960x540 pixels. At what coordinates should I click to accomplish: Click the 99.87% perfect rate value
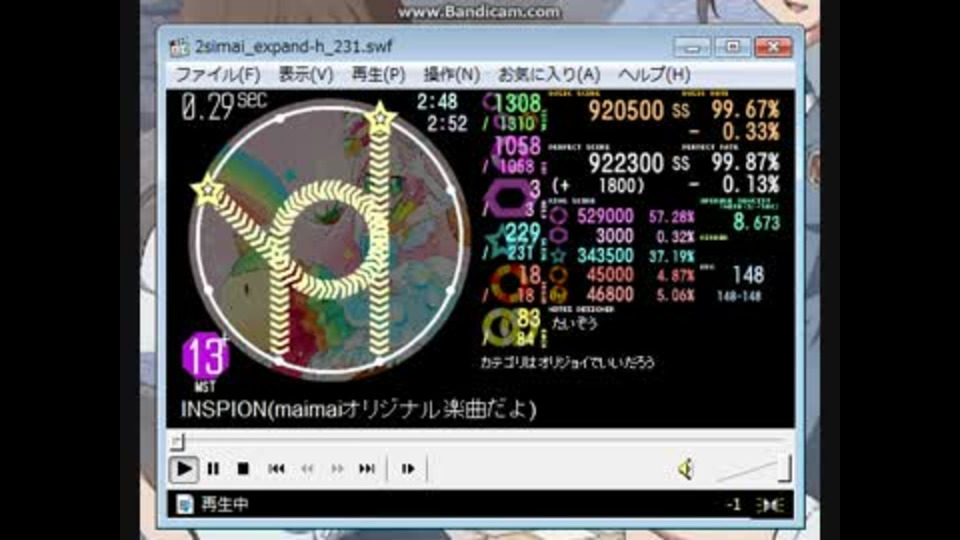[745, 163]
